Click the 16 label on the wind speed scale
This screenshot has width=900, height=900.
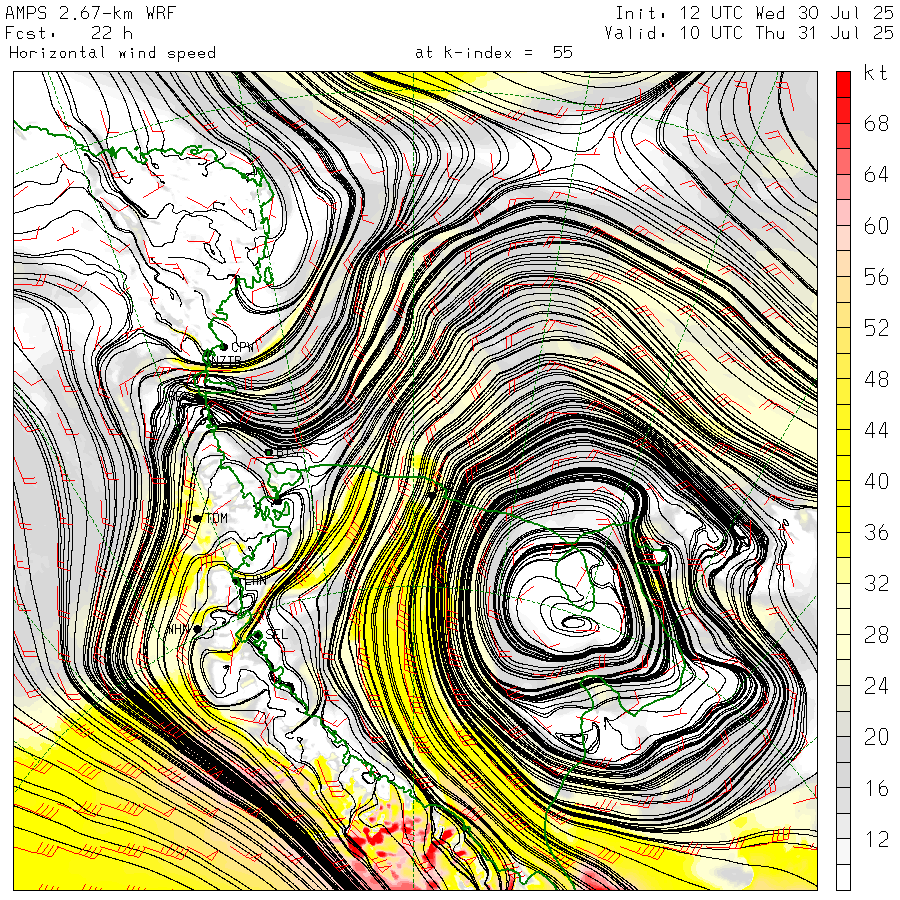pyautogui.click(x=876, y=788)
